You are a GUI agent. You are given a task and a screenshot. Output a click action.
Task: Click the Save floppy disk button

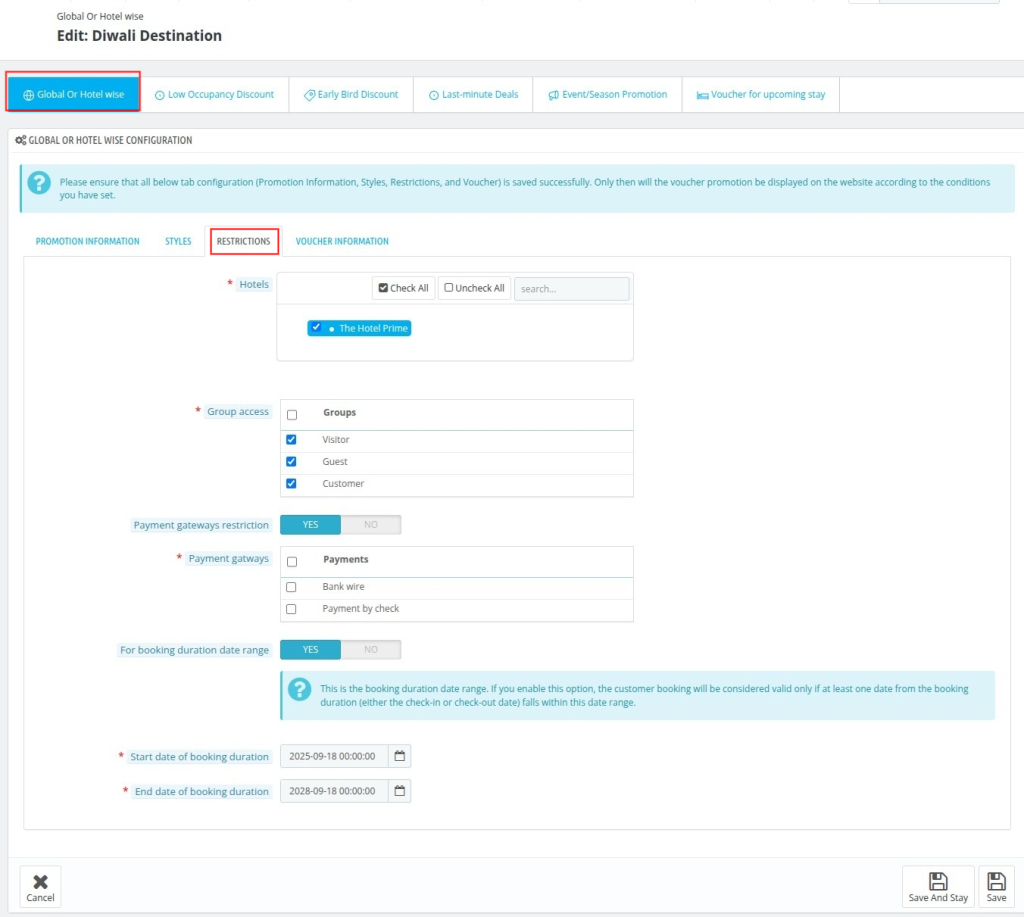996,887
